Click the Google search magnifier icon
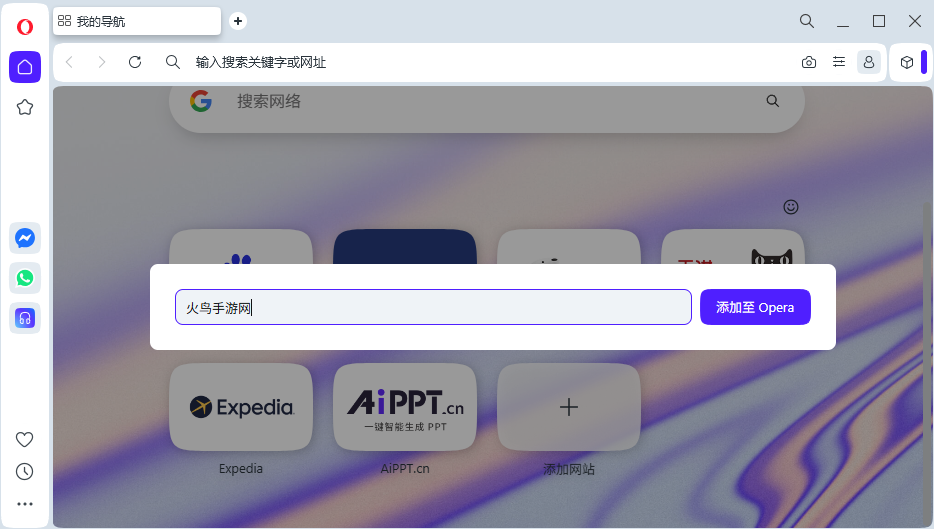The width and height of the screenshot is (934, 529). pyautogui.click(x=773, y=101)
